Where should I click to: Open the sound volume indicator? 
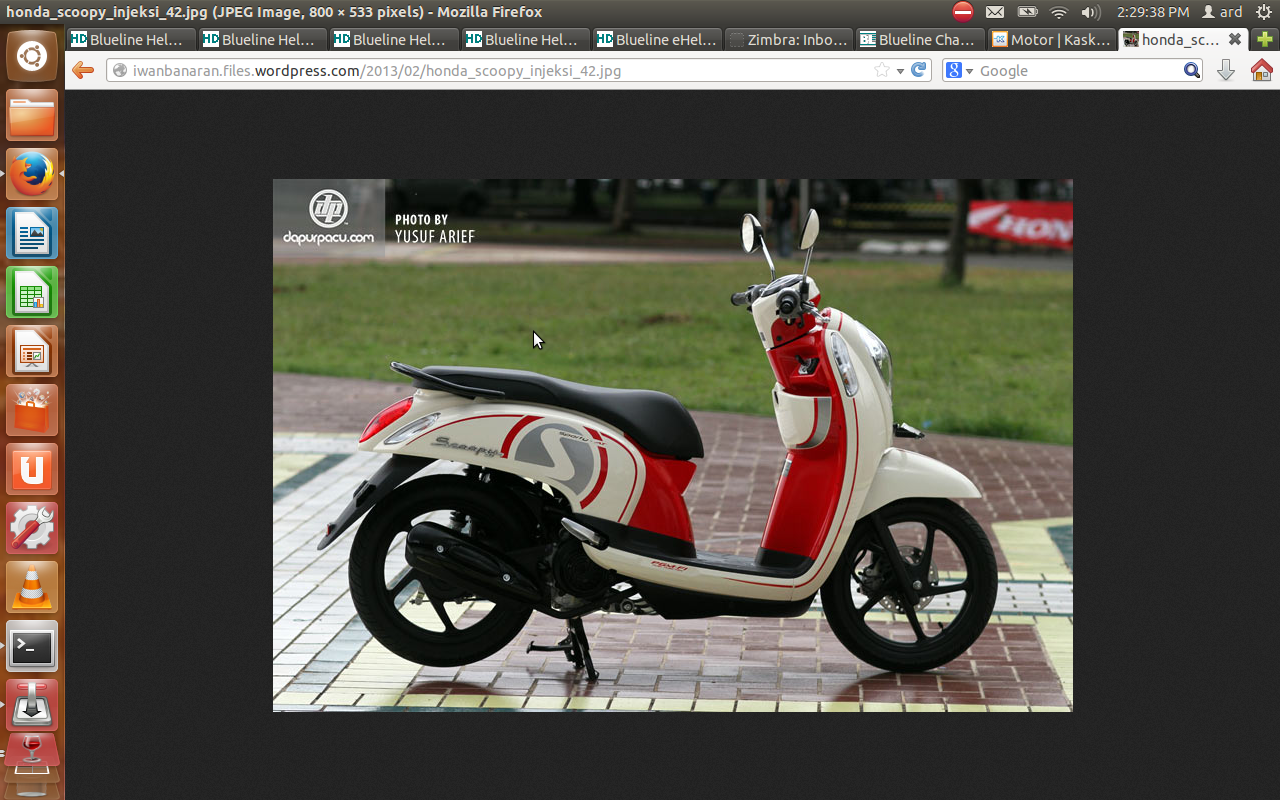pyautogui.click(x=1090, y=12)
